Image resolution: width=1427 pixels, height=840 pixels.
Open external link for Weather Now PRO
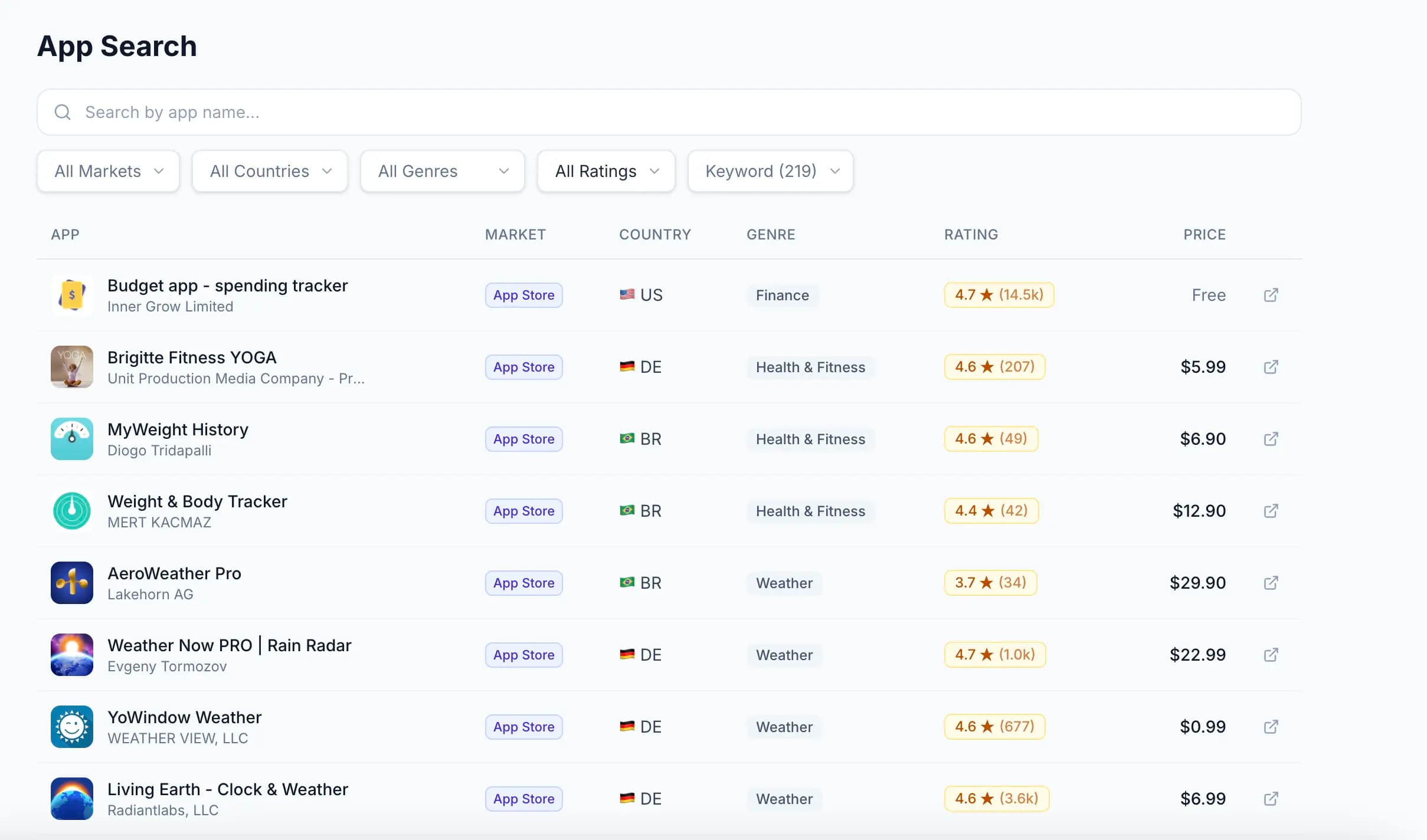1271,655
